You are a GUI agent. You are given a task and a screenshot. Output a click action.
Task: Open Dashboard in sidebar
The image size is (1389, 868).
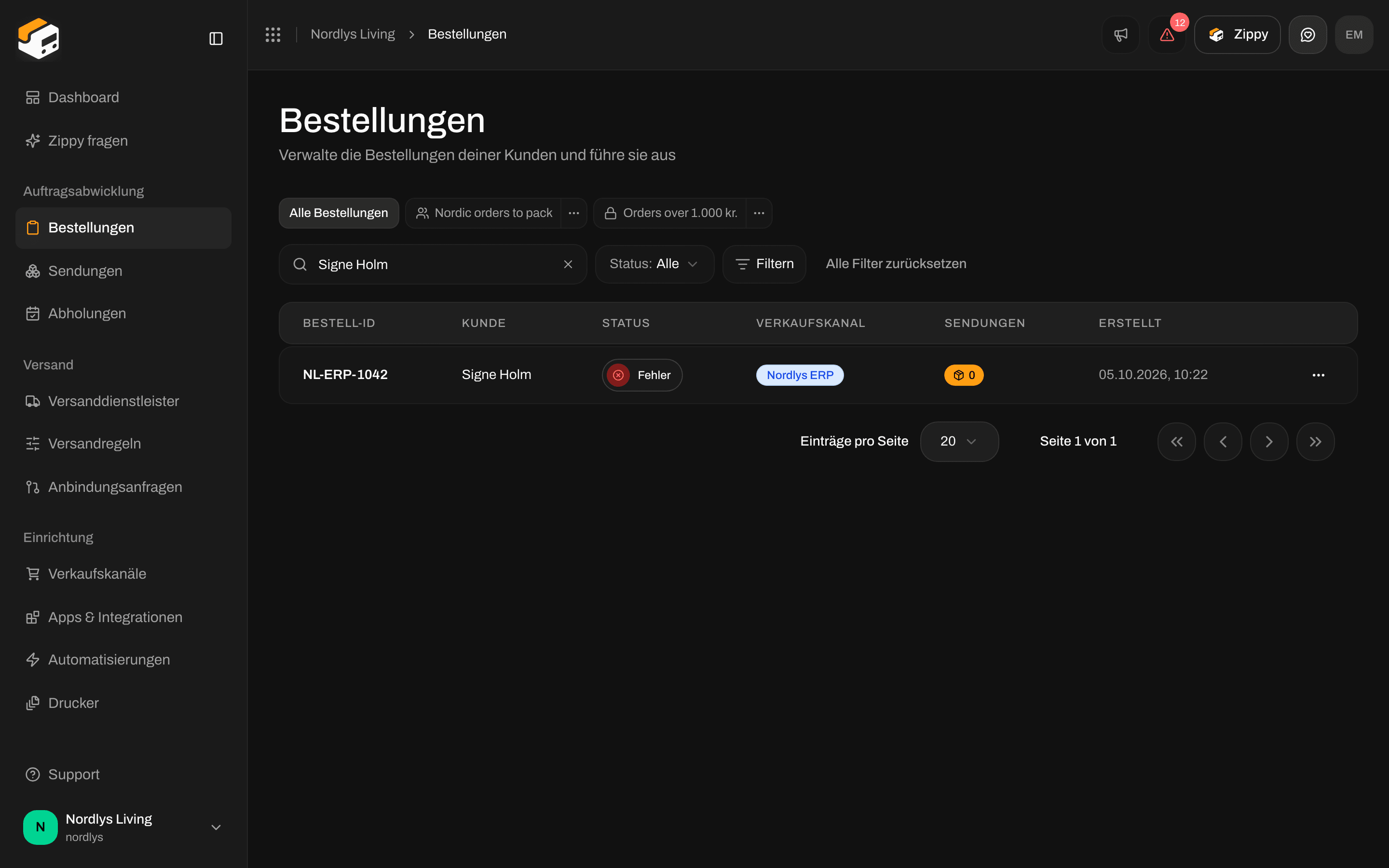pos(123,97)
